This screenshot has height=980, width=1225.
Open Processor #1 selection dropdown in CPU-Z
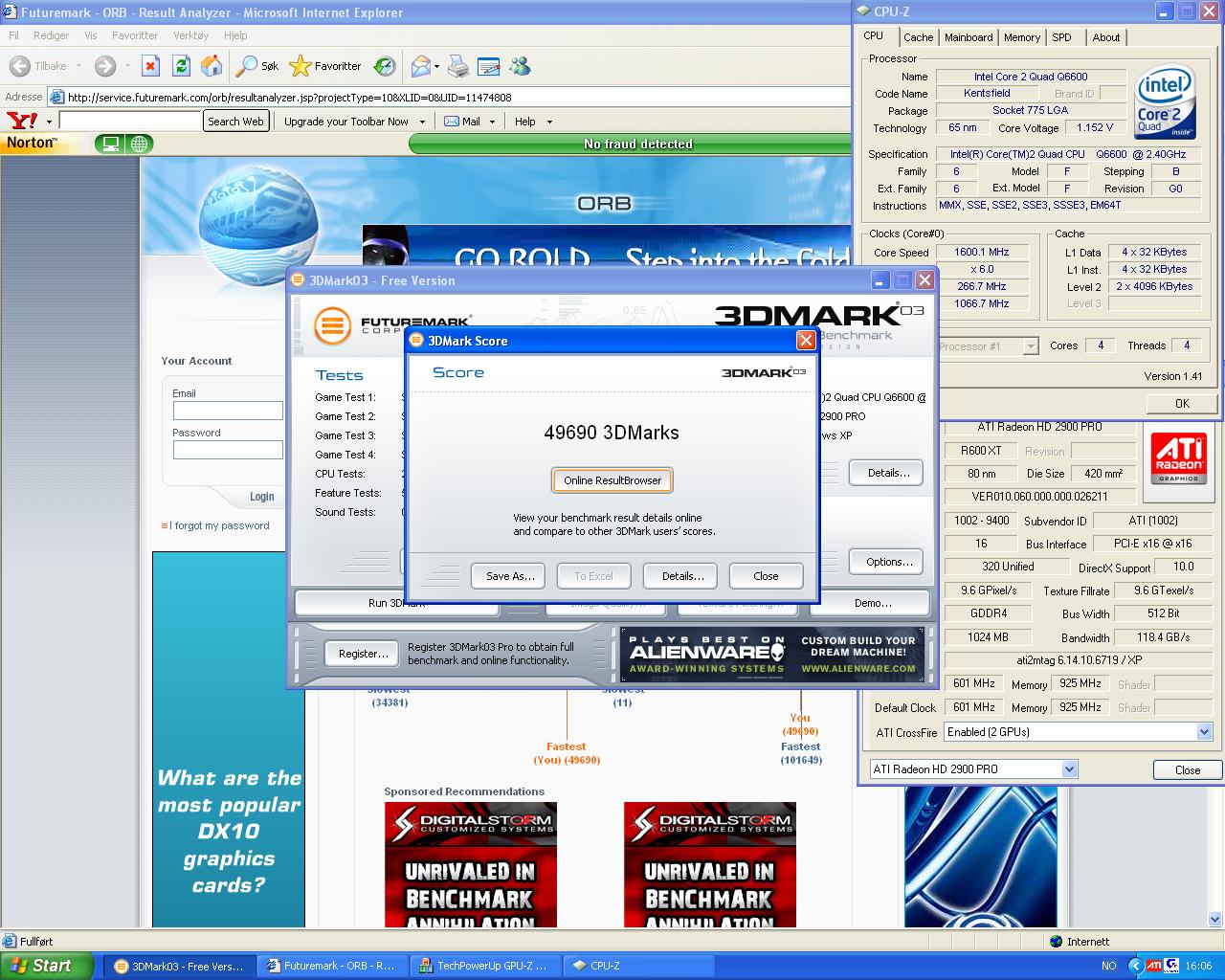(1031, 346)
